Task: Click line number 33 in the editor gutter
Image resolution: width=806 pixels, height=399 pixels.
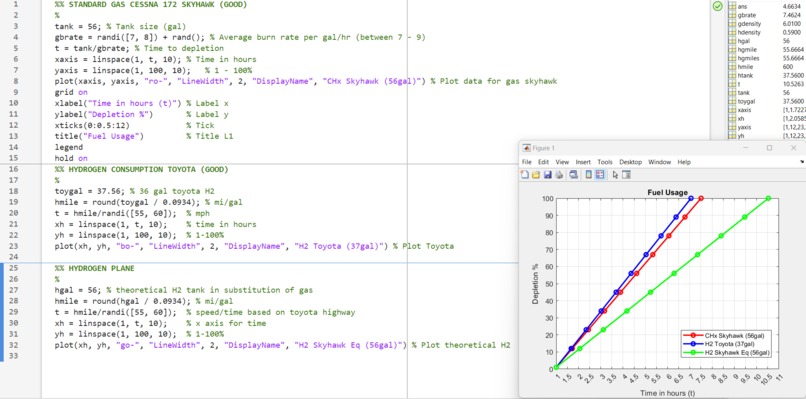Action: pos(14,356)
